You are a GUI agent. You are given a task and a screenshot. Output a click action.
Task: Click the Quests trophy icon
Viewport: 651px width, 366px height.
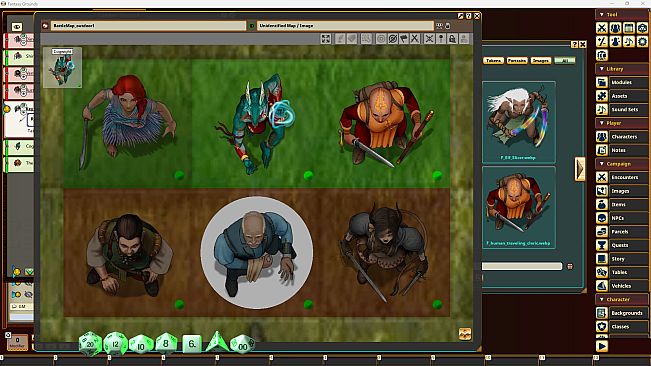click(602, 245)
